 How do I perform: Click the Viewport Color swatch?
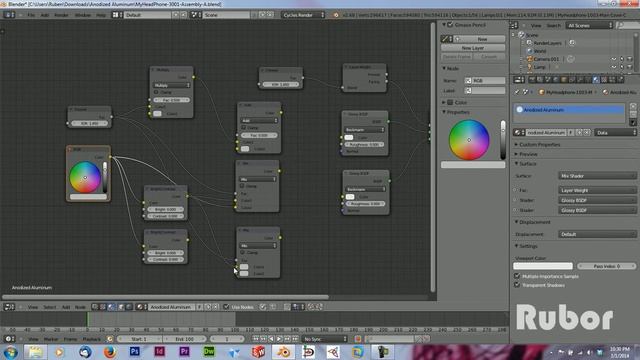click(543, 266)
